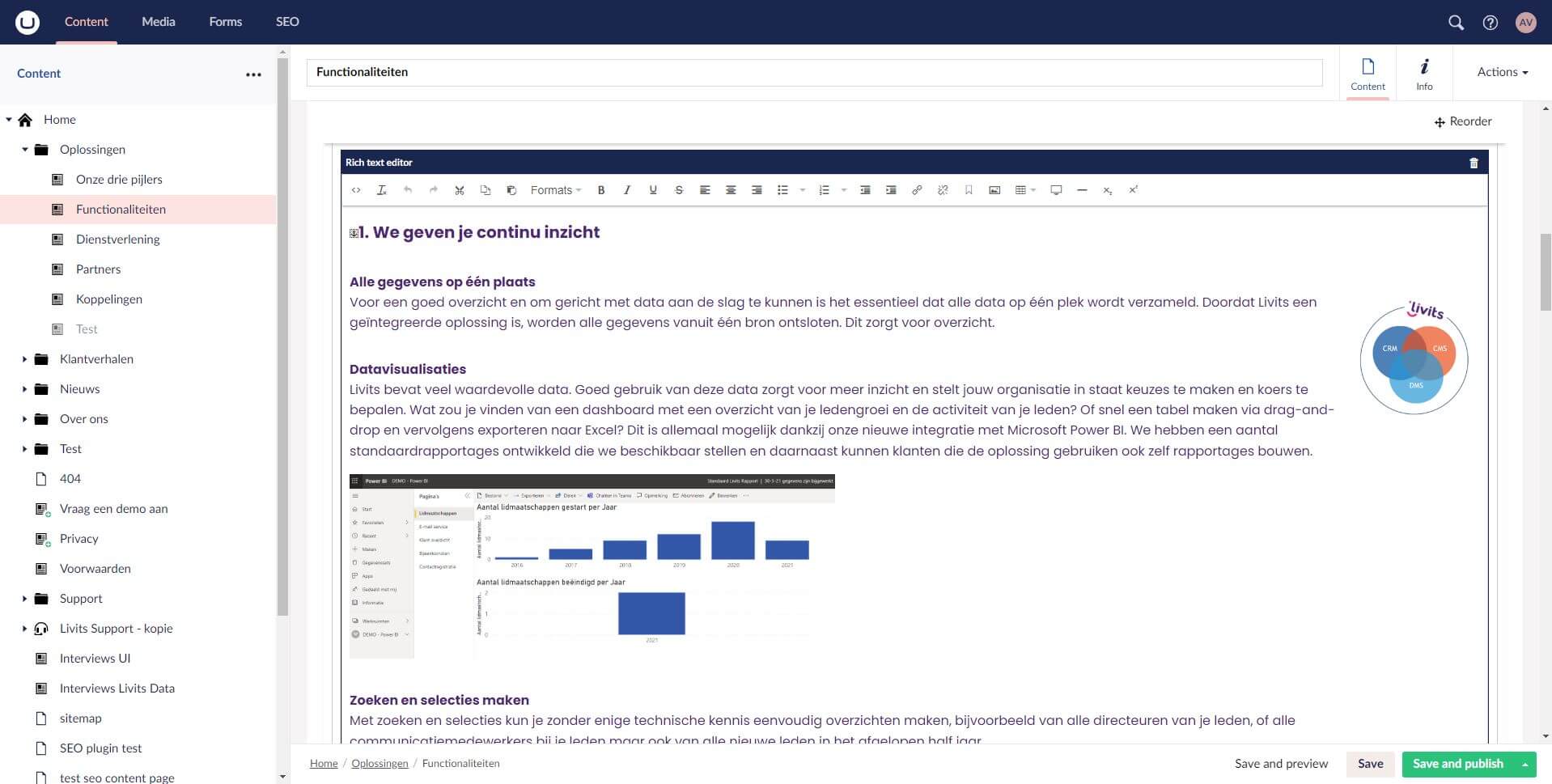Open search in the top bar
Image resolution: width=1552 pixels, height=784 pixels.
coord(1456,23)
